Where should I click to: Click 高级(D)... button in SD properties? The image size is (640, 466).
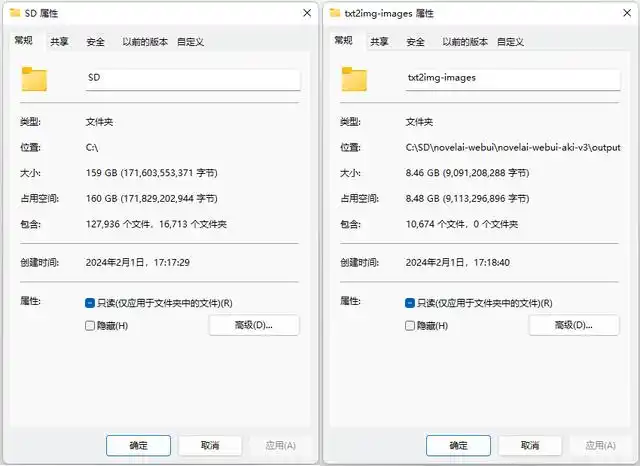point(254,325)
